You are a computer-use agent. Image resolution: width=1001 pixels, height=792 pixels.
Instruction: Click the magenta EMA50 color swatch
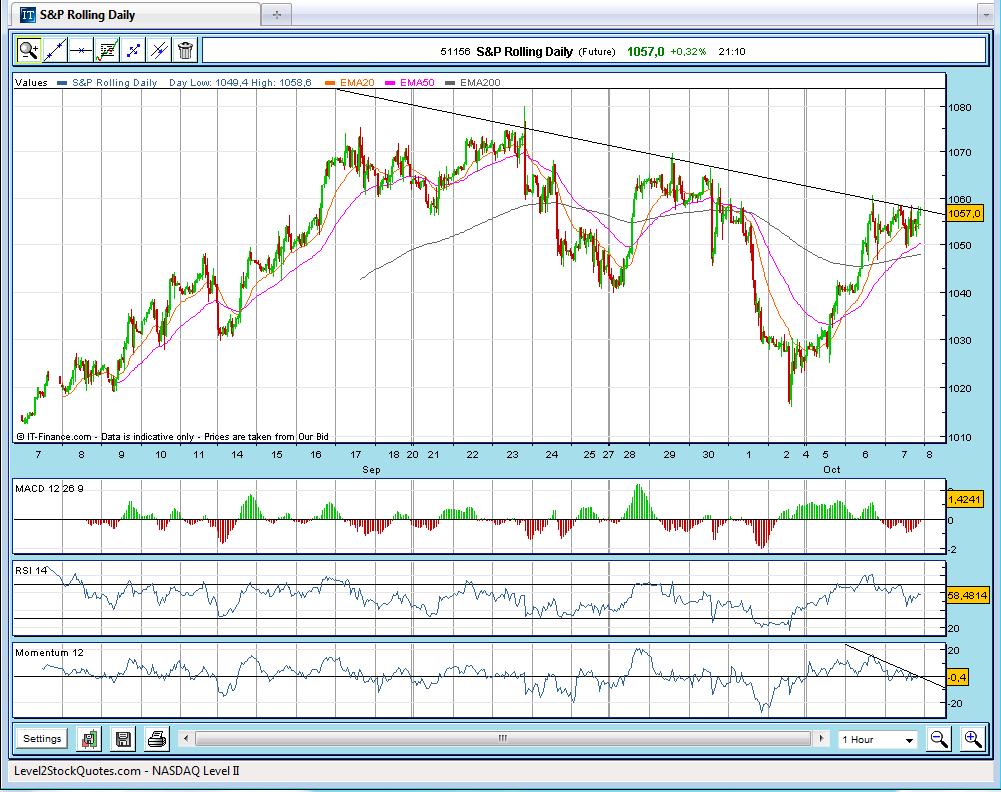(390, 83)
